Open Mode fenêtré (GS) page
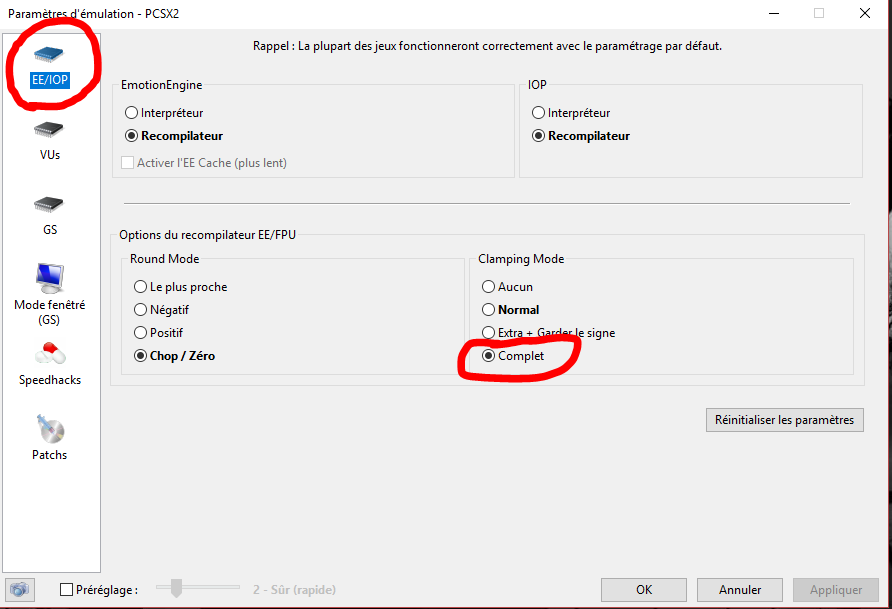 tap(49, 278)
